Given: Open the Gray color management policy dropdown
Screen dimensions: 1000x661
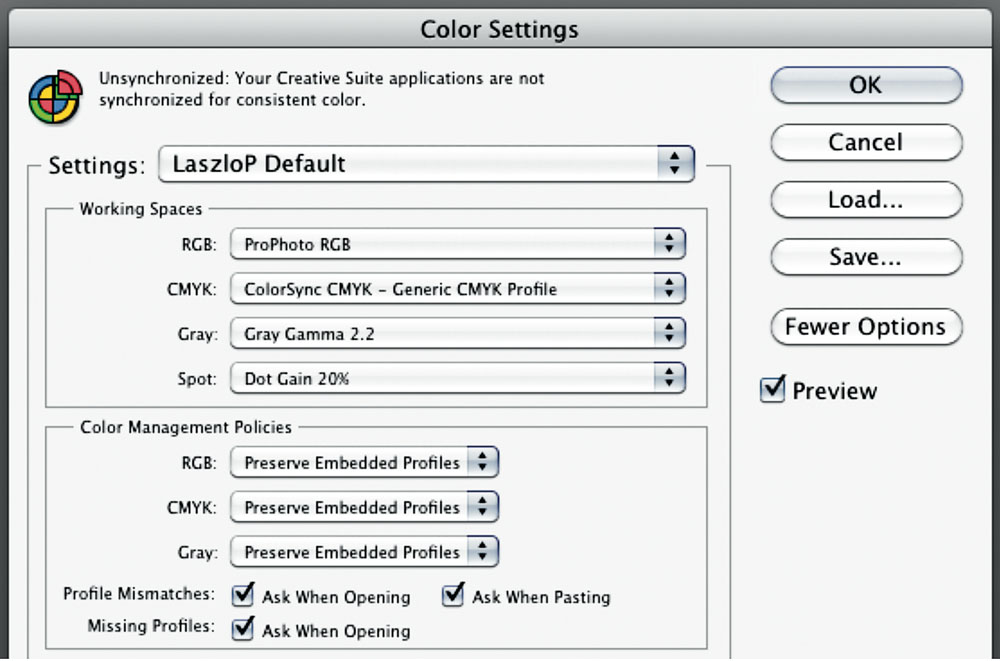Looking at the screenshot, I should click(x=364, y=552).
